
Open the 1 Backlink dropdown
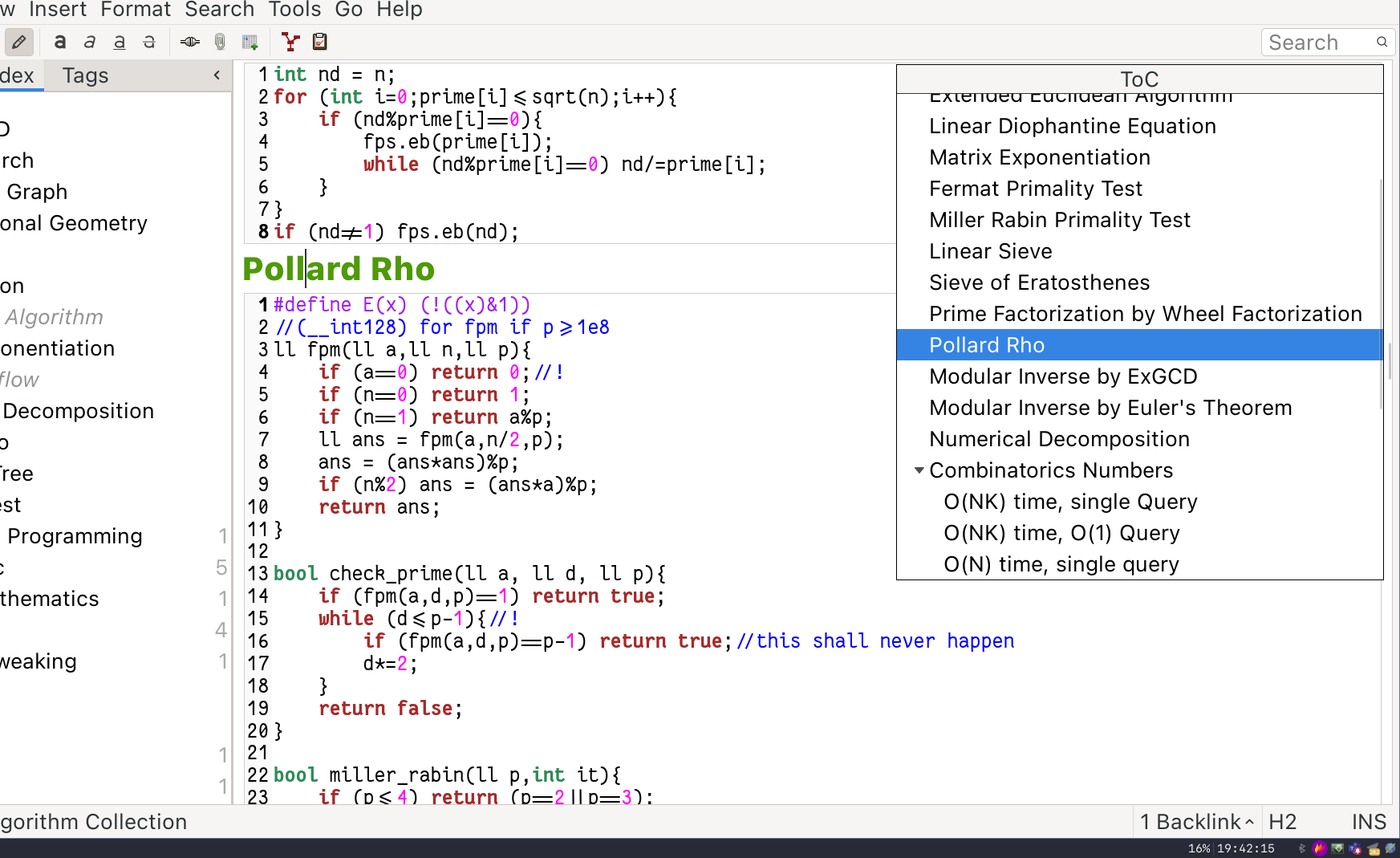click(1196, 822)
